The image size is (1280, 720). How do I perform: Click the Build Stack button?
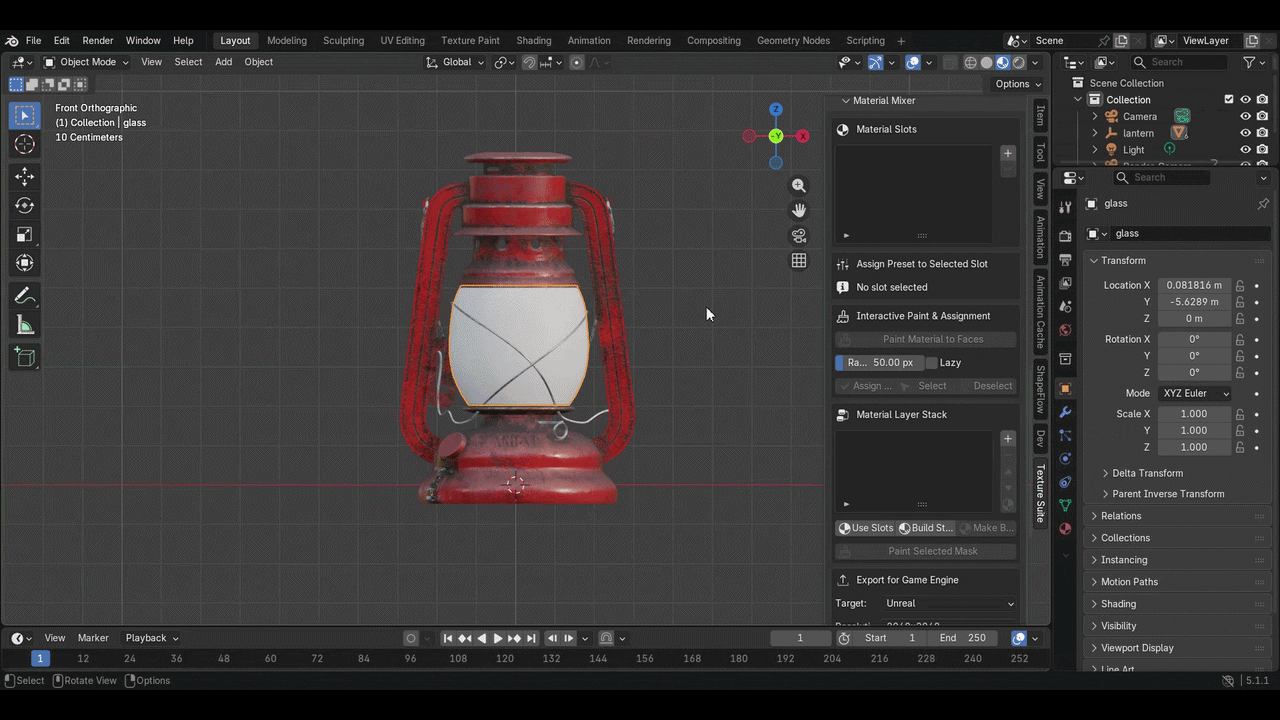pos(925,528)
